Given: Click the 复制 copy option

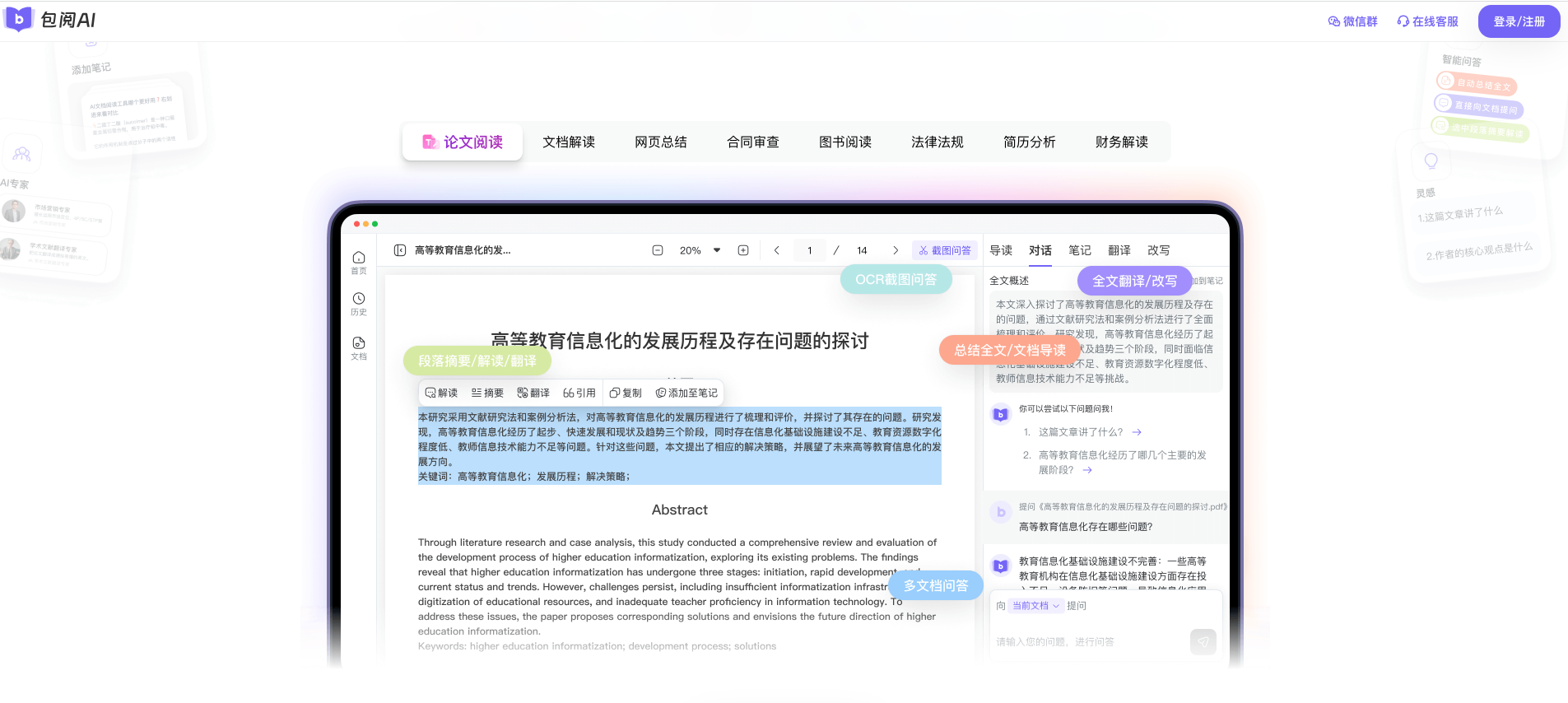Looking at the screenshot, I should pyautogui.click(x=626, y=393).
